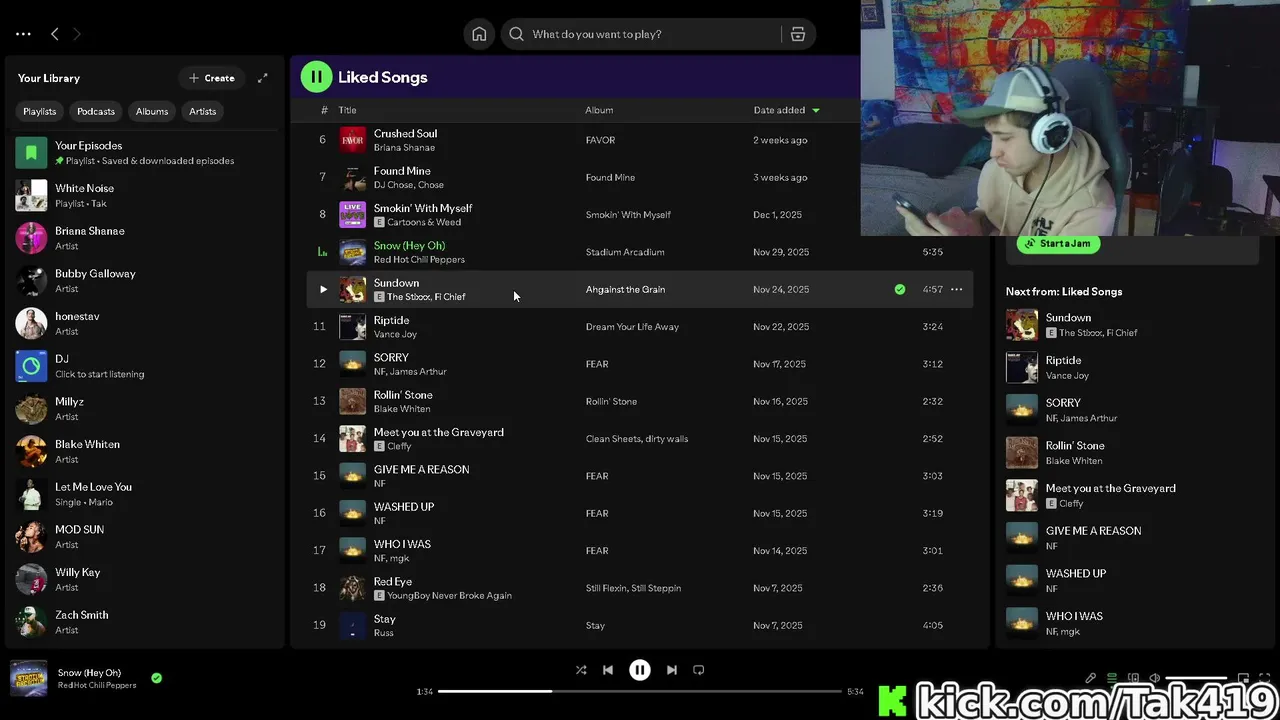
Task: Expand Your Library to full view
Action: pos(262,78)
